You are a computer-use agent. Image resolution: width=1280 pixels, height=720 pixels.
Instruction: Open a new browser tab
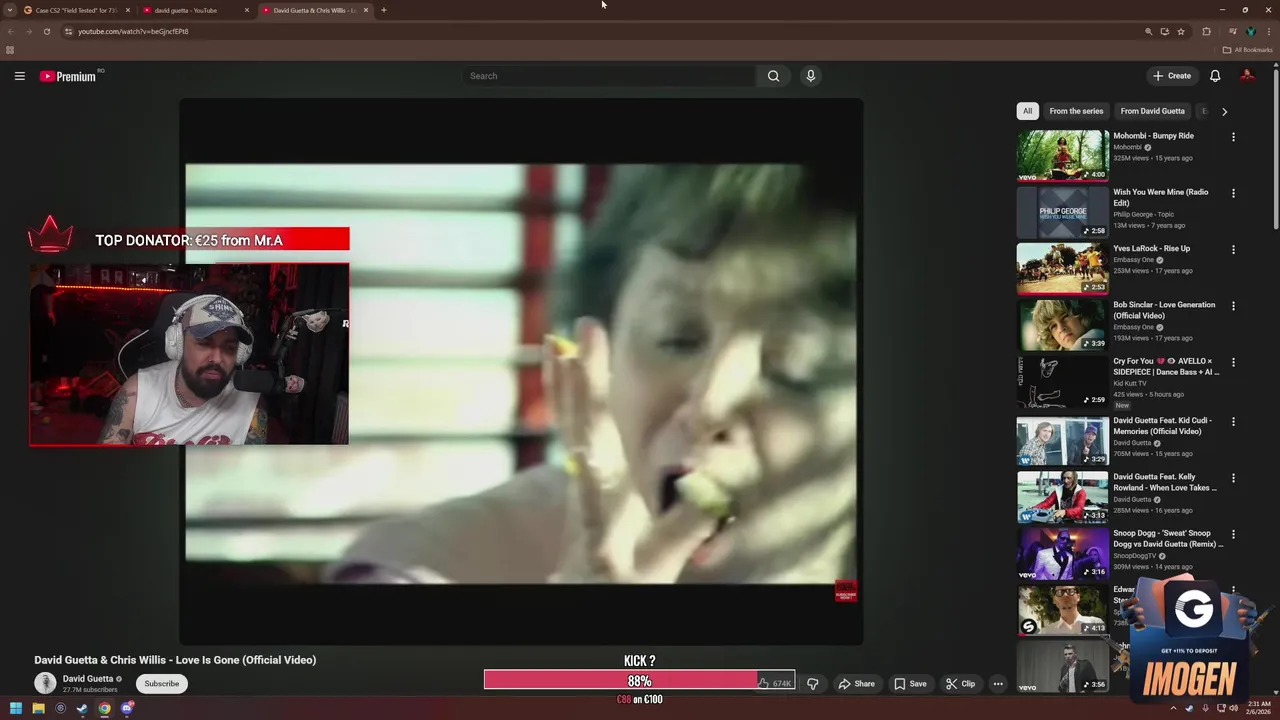click(384, 10)
